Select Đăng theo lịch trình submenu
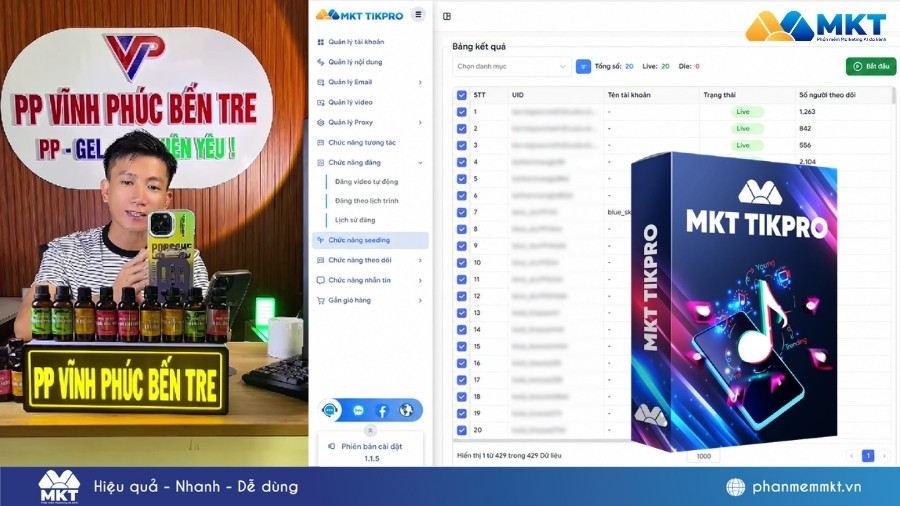This screenshot has height=506, width=900. coord(366,201)
